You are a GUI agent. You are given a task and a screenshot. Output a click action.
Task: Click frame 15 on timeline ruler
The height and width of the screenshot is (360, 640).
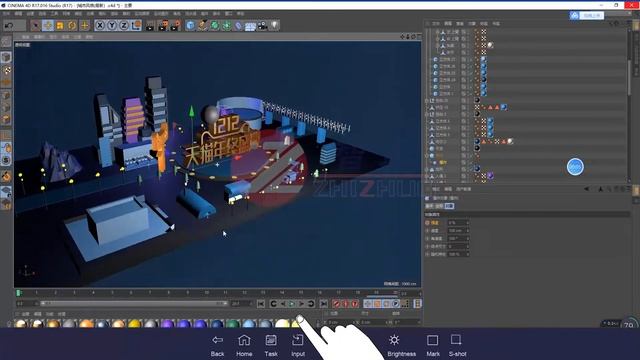[301, 293]
